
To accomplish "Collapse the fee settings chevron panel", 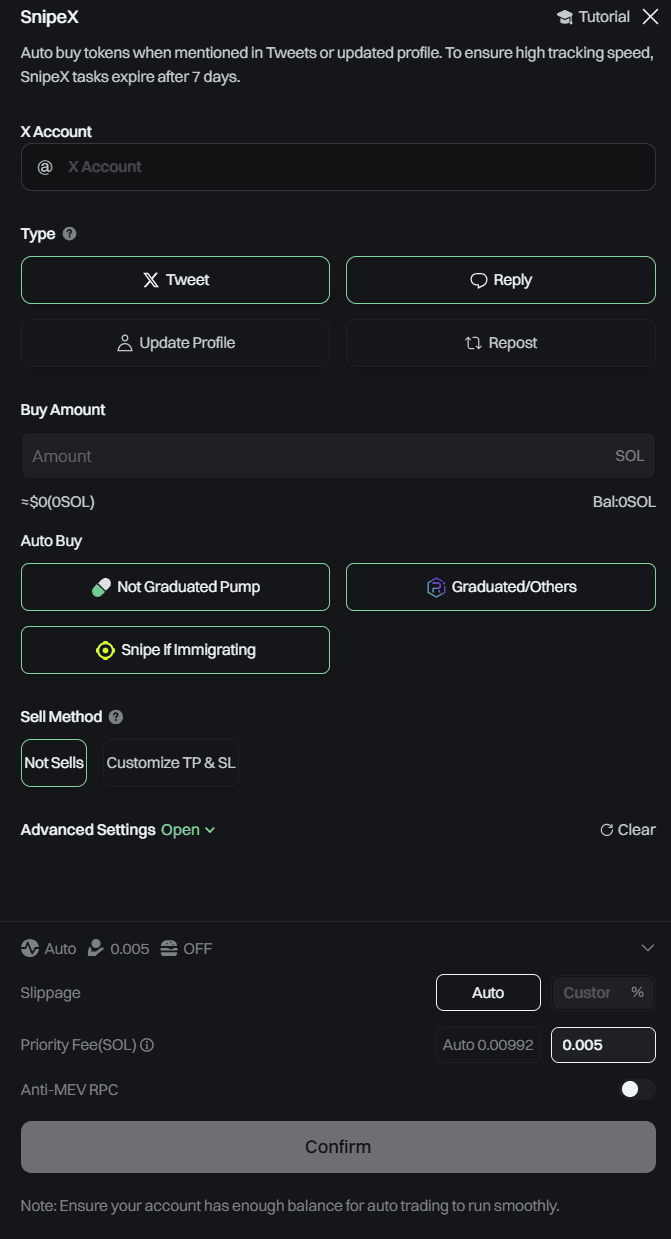I will [x=647, y=948].
